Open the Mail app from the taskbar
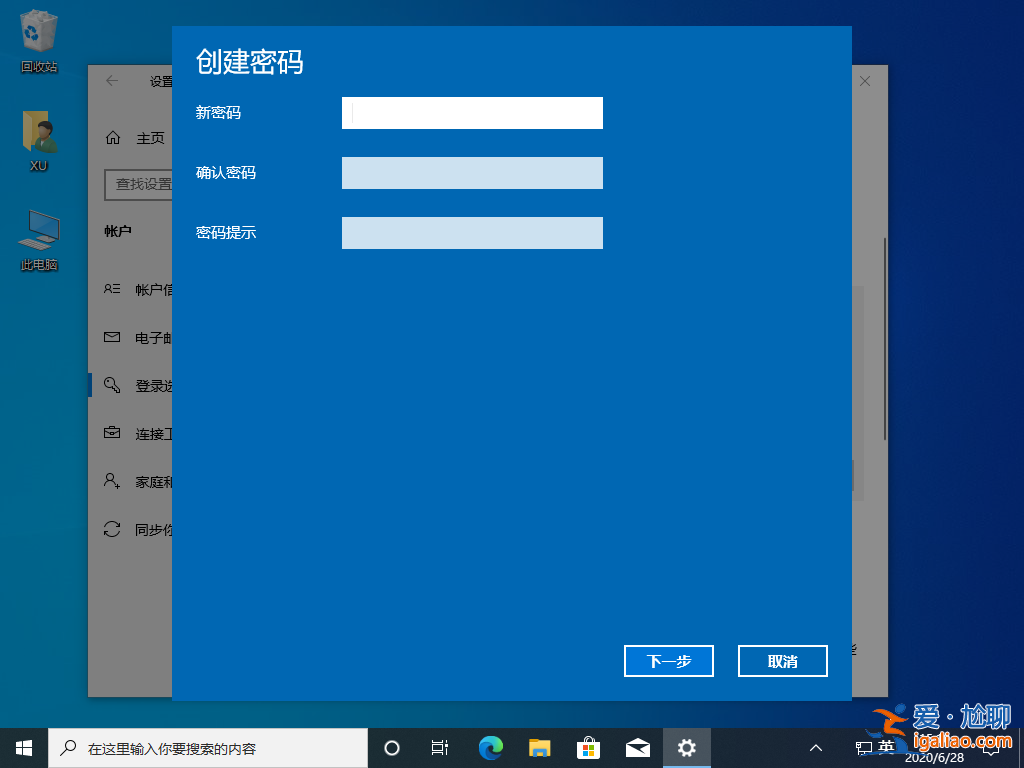 (x=637, y=747)
